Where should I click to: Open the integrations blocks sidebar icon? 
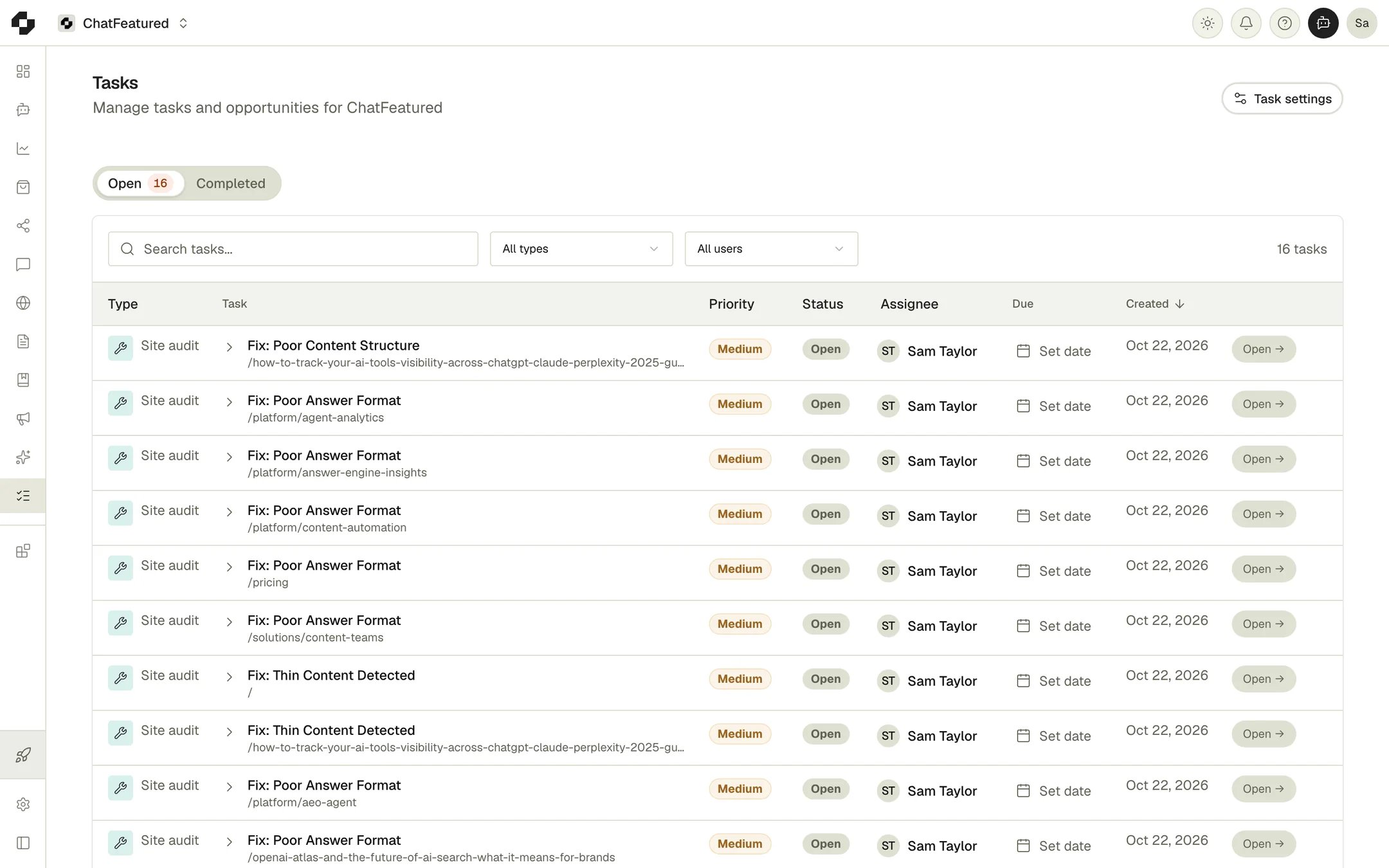click(23, 551)
